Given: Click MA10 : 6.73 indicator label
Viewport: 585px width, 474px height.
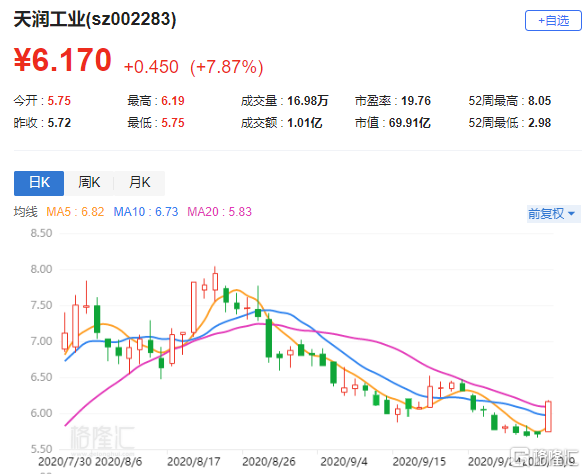Looking at the screenshot, I should (x=146, y=212).
